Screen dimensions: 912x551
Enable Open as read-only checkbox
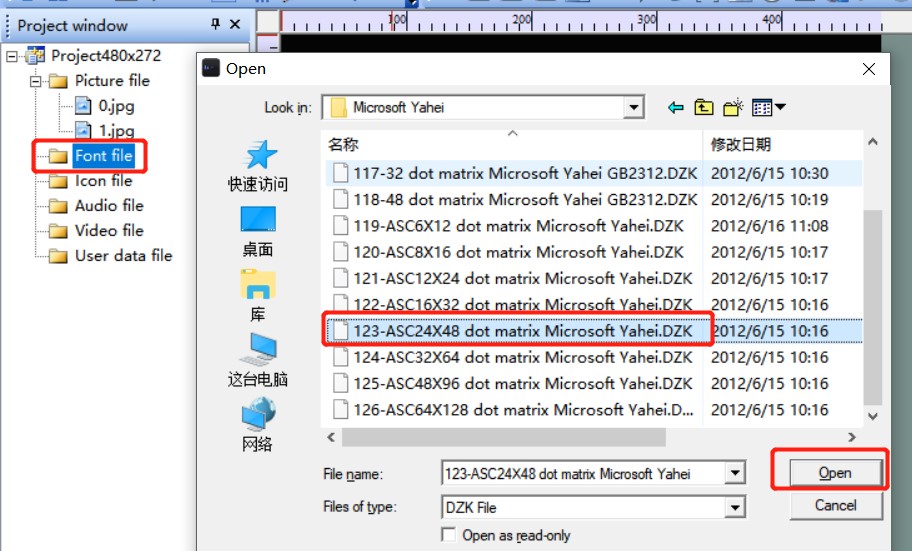[448, 535]
